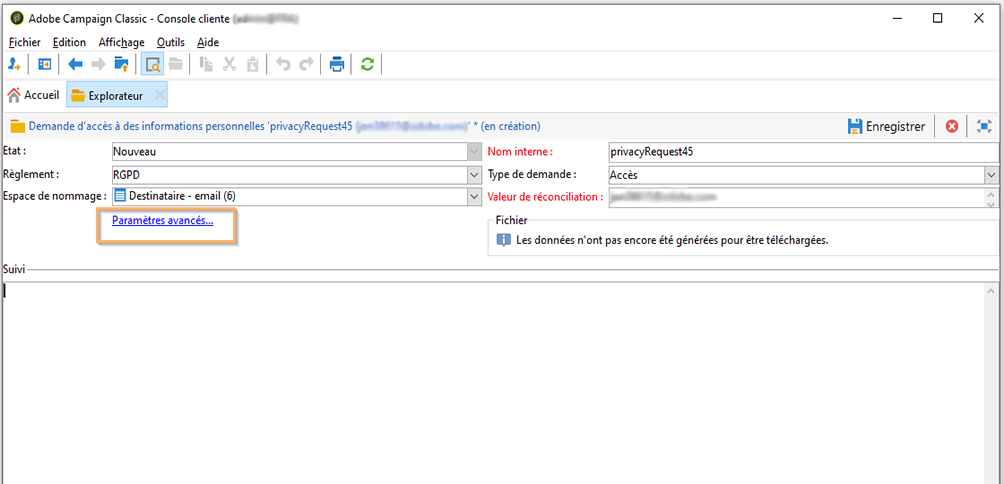Viewport: 1004px width, 484px height.
Task: Click the Paste clipboard icon
Action: [x=252, y=64]
